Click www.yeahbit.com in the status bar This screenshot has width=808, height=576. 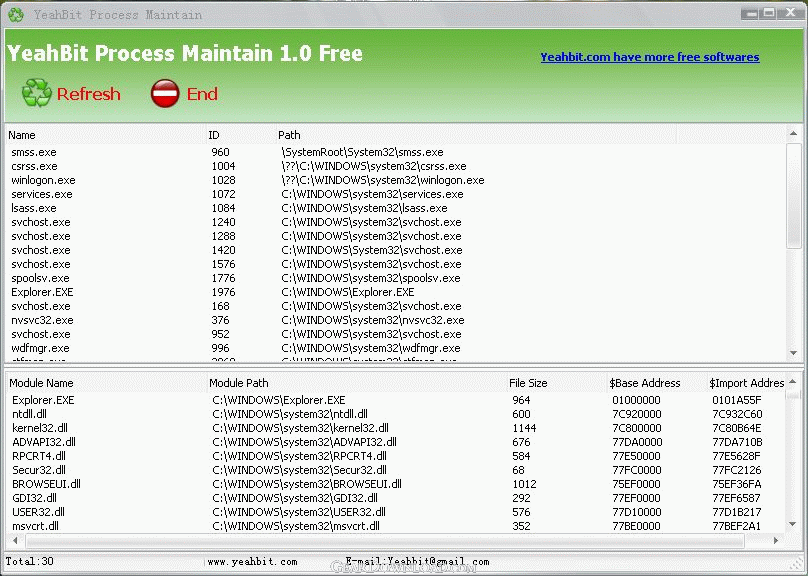pos(252,562)
